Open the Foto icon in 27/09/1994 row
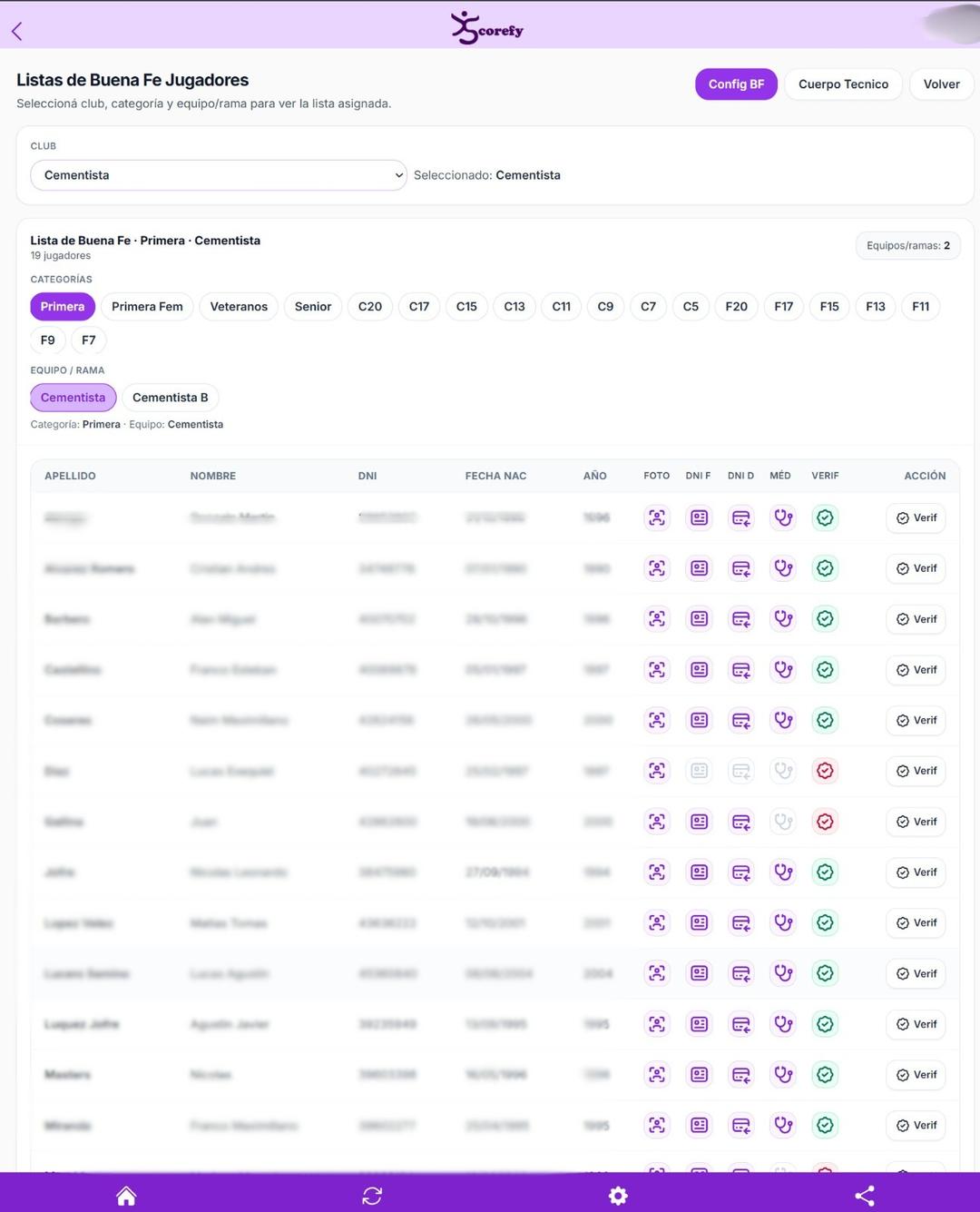 (657, 872)
